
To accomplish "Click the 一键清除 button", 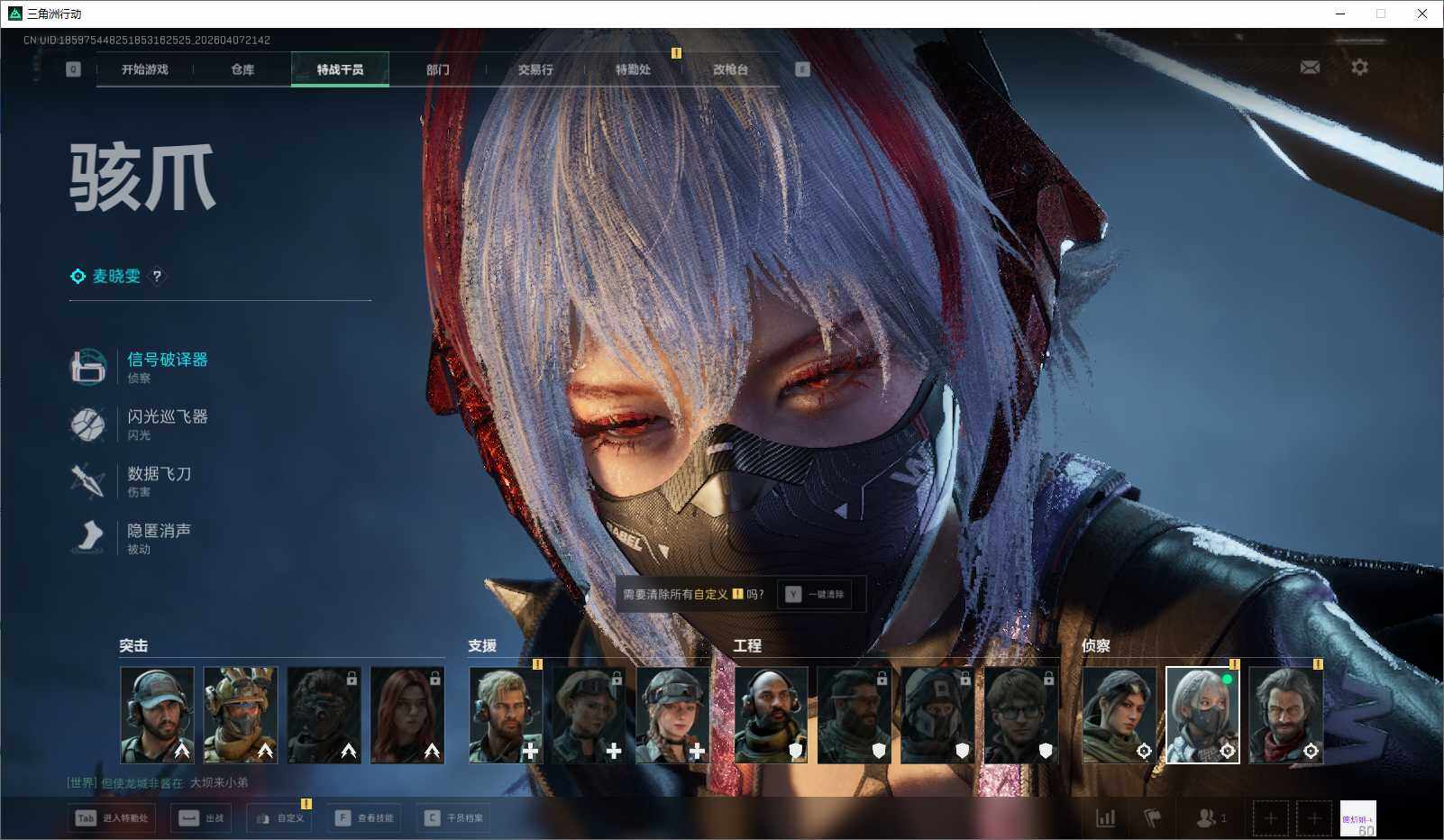I will pos(815,595).
